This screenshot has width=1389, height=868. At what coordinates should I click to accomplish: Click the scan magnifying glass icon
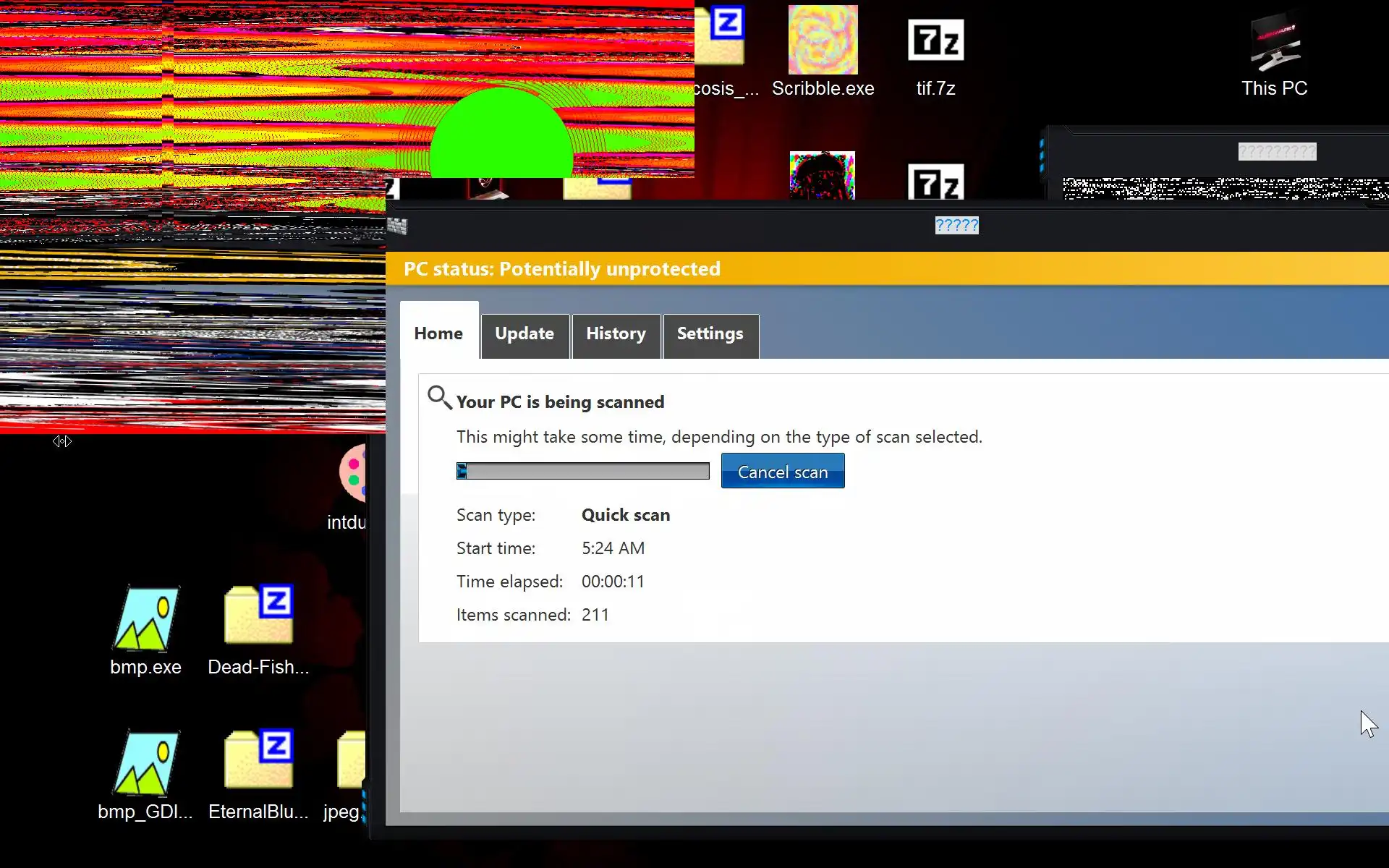pyautogui.click(x=438, y=398)
